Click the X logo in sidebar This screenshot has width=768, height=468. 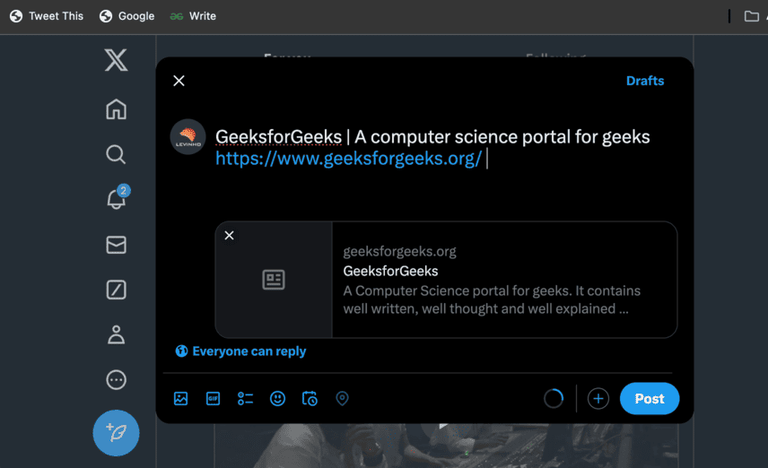(116, 60)
